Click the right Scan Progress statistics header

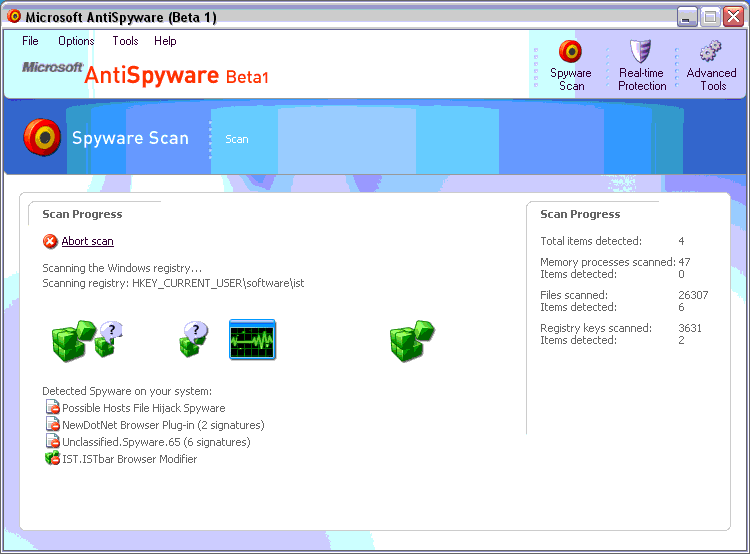pos(580,214)
